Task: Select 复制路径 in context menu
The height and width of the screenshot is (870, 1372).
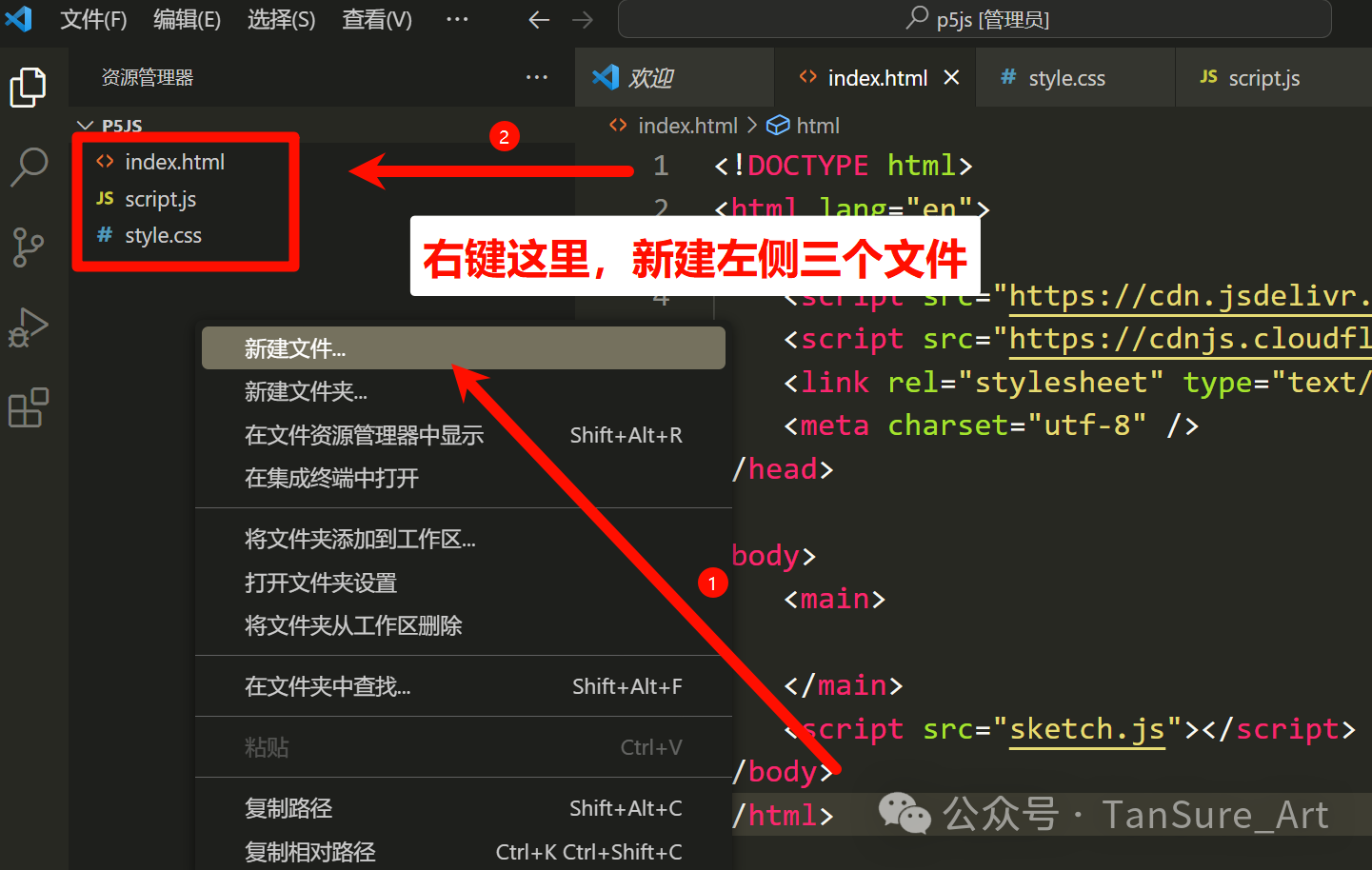Action: (x=464, y=808)
